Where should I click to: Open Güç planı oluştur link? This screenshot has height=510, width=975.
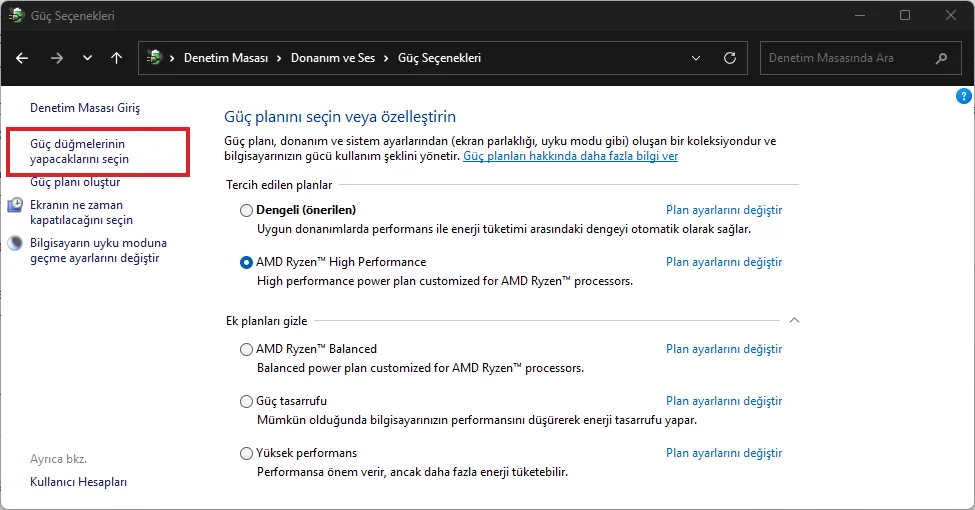pos(75,182)
